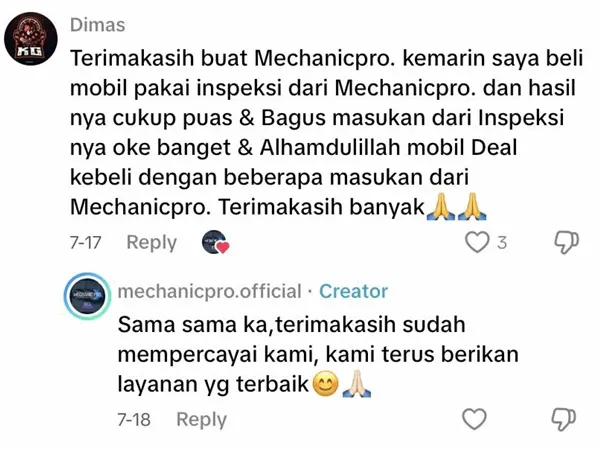The image size is (600, 449).
Task: Open mechanicpro.official's ringed profile picture
Action: (88, 296)
